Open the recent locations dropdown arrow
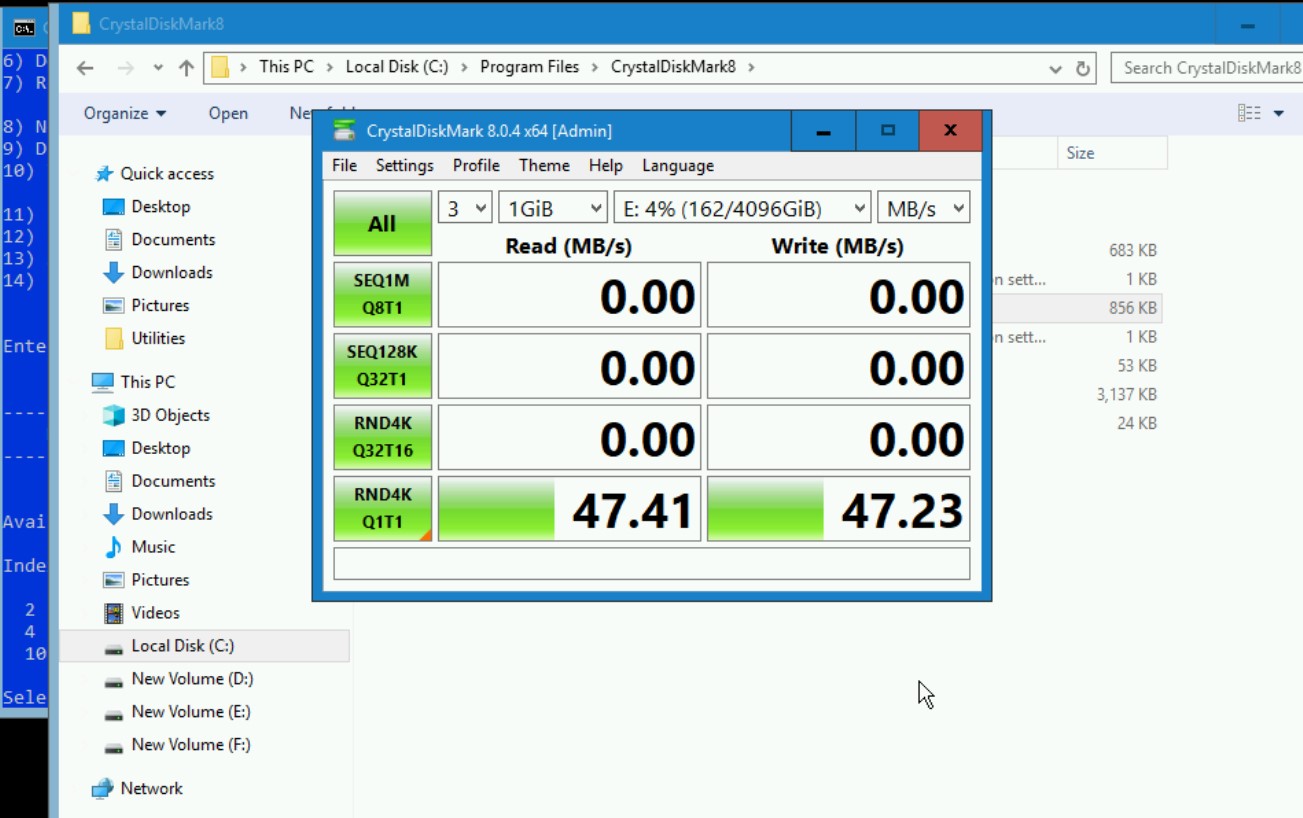Screen dimensions: 1303x818 click(x=158, y=68)
